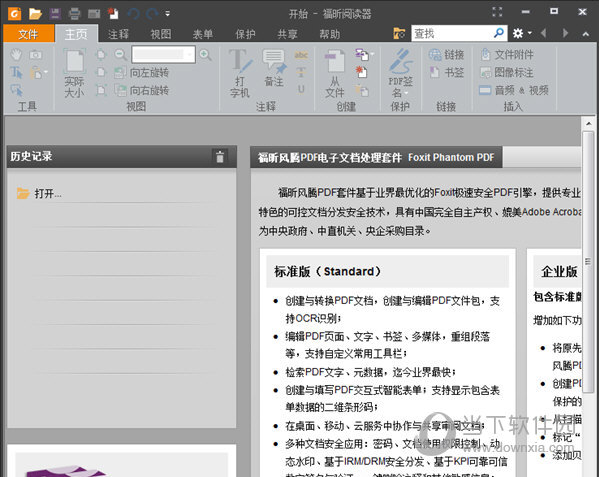Undo the last action

click(133, 14)
